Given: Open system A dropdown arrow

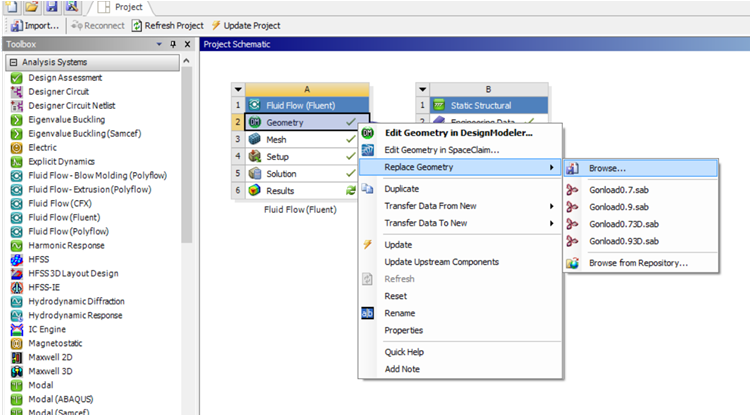Looking at the screenshot, I should click(238, 89).
